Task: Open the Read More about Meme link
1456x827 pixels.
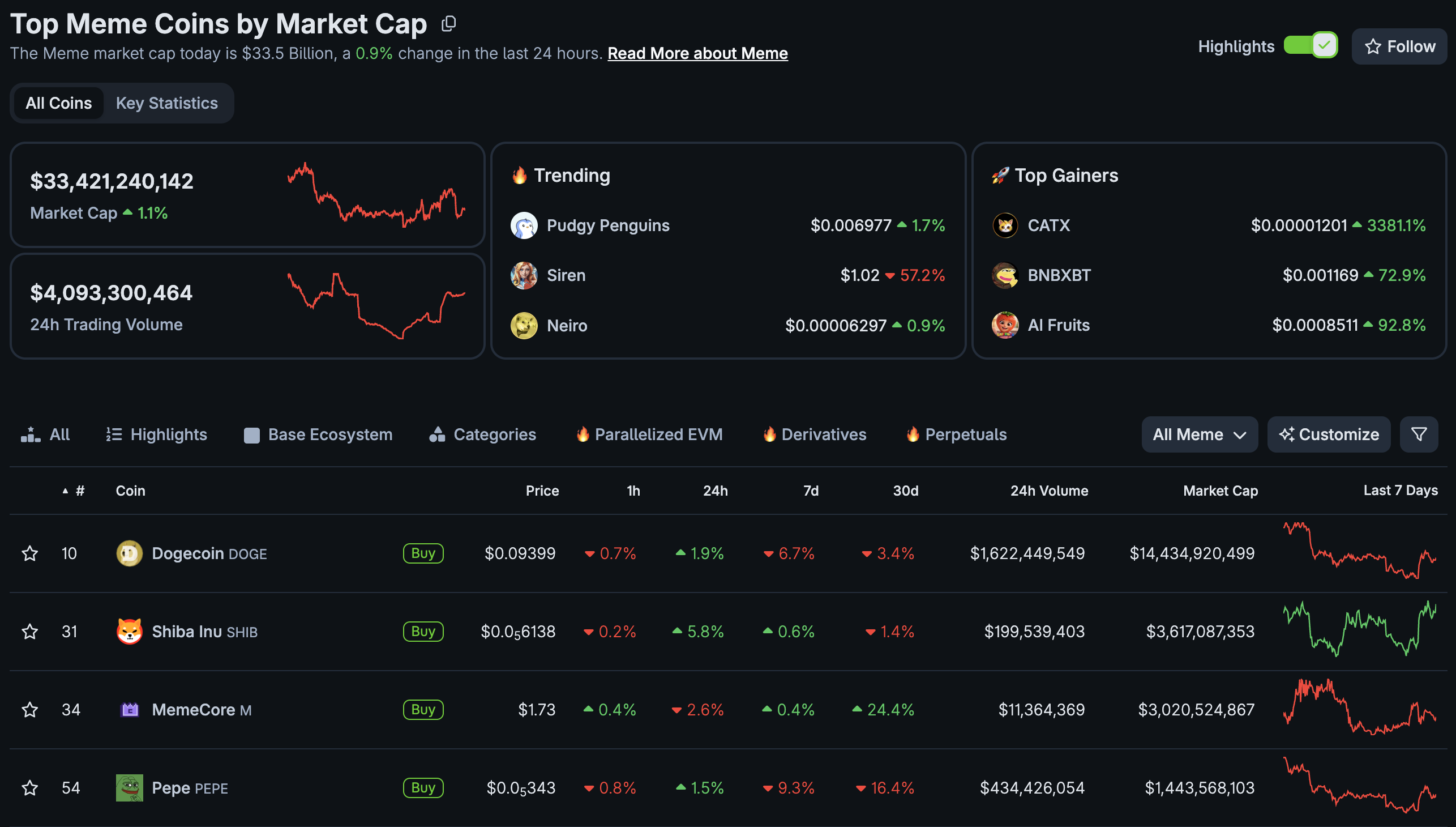Action: (x=697, y=53)
